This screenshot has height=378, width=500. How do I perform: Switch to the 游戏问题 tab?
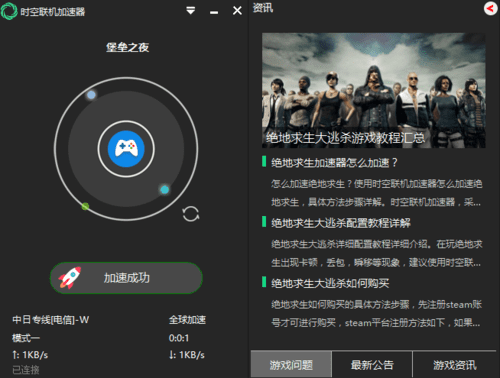tap(291, 365)
